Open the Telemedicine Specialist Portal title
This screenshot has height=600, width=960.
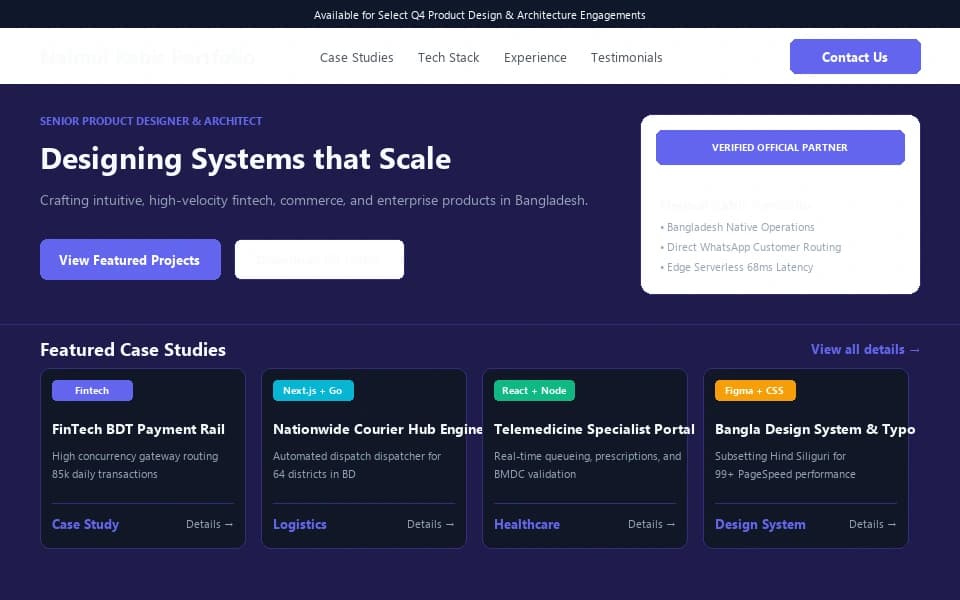(x=594, y=429)
